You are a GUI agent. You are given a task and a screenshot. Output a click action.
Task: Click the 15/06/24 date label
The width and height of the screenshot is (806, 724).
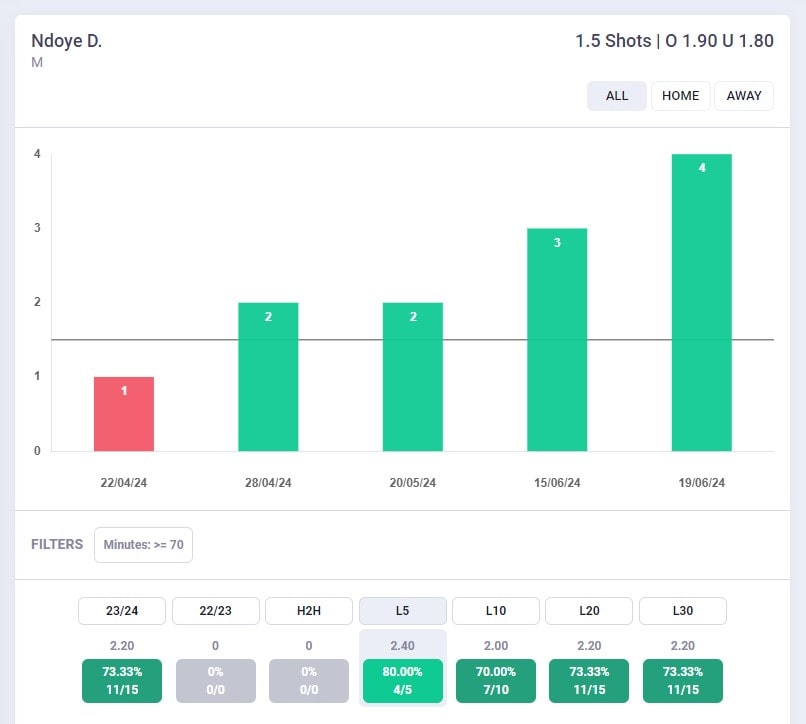(557, 483)
